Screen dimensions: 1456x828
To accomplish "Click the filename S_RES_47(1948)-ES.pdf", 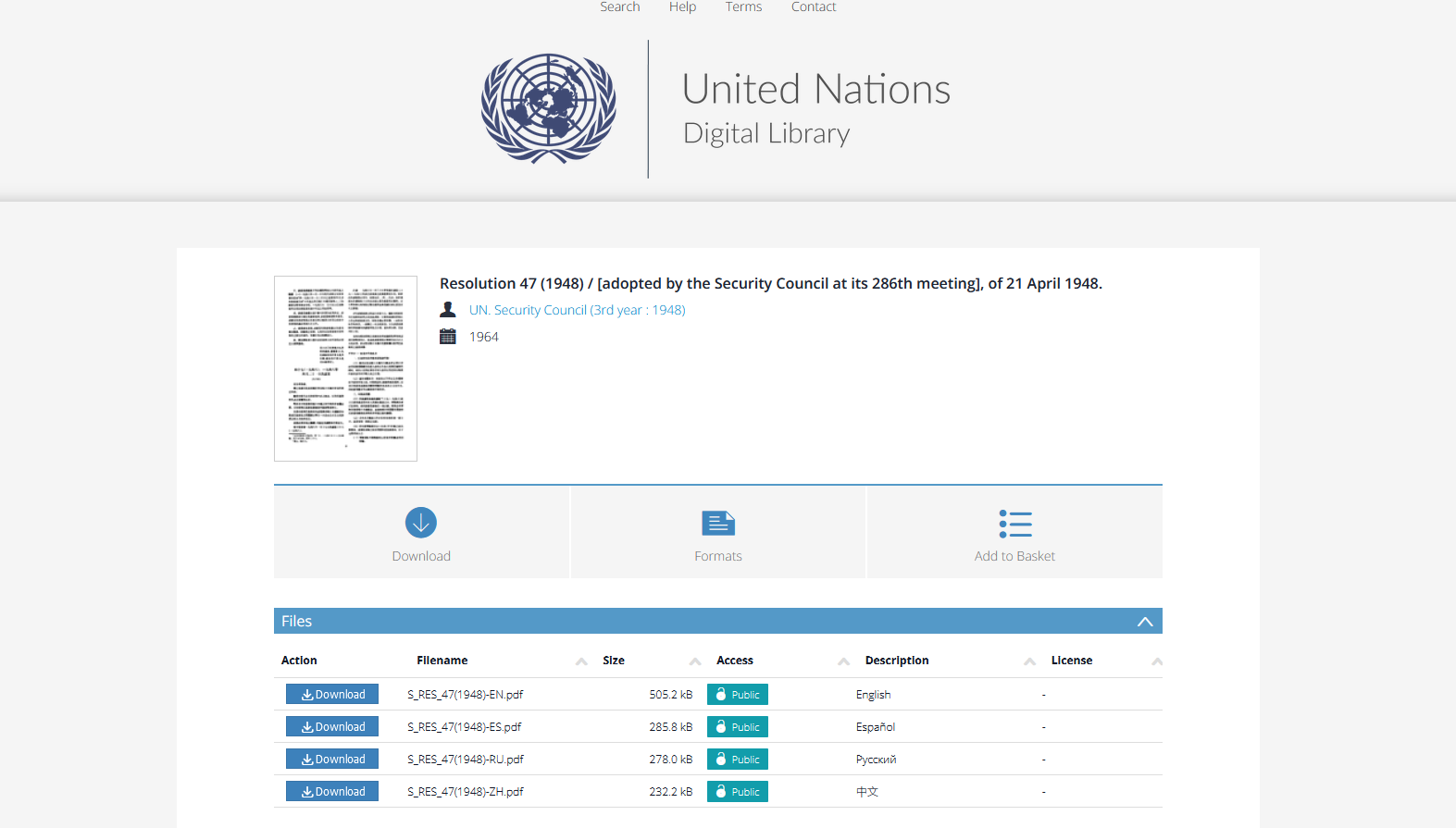I will click(x=465, y=727).
